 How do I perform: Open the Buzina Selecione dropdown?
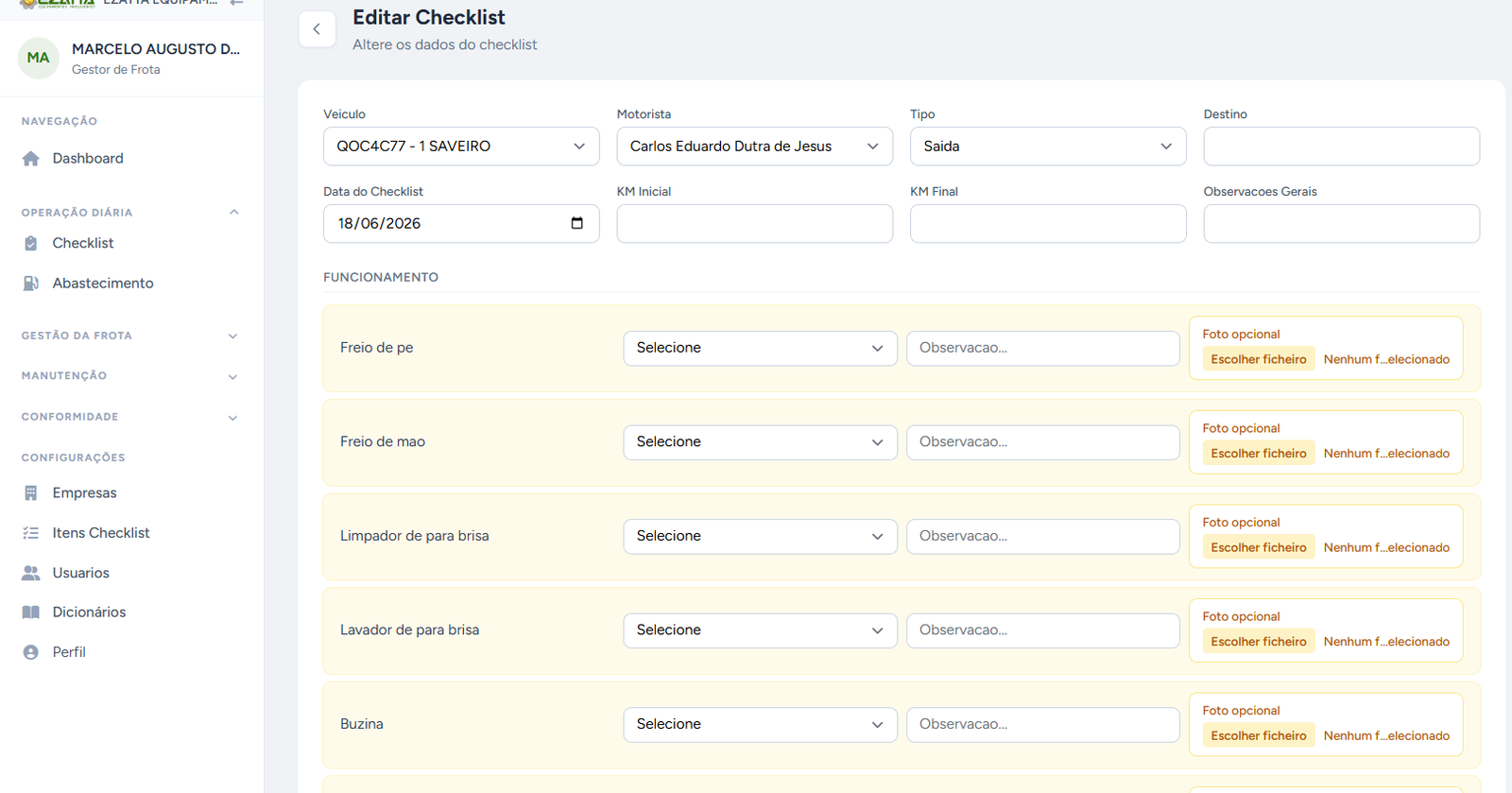[760, 724]
